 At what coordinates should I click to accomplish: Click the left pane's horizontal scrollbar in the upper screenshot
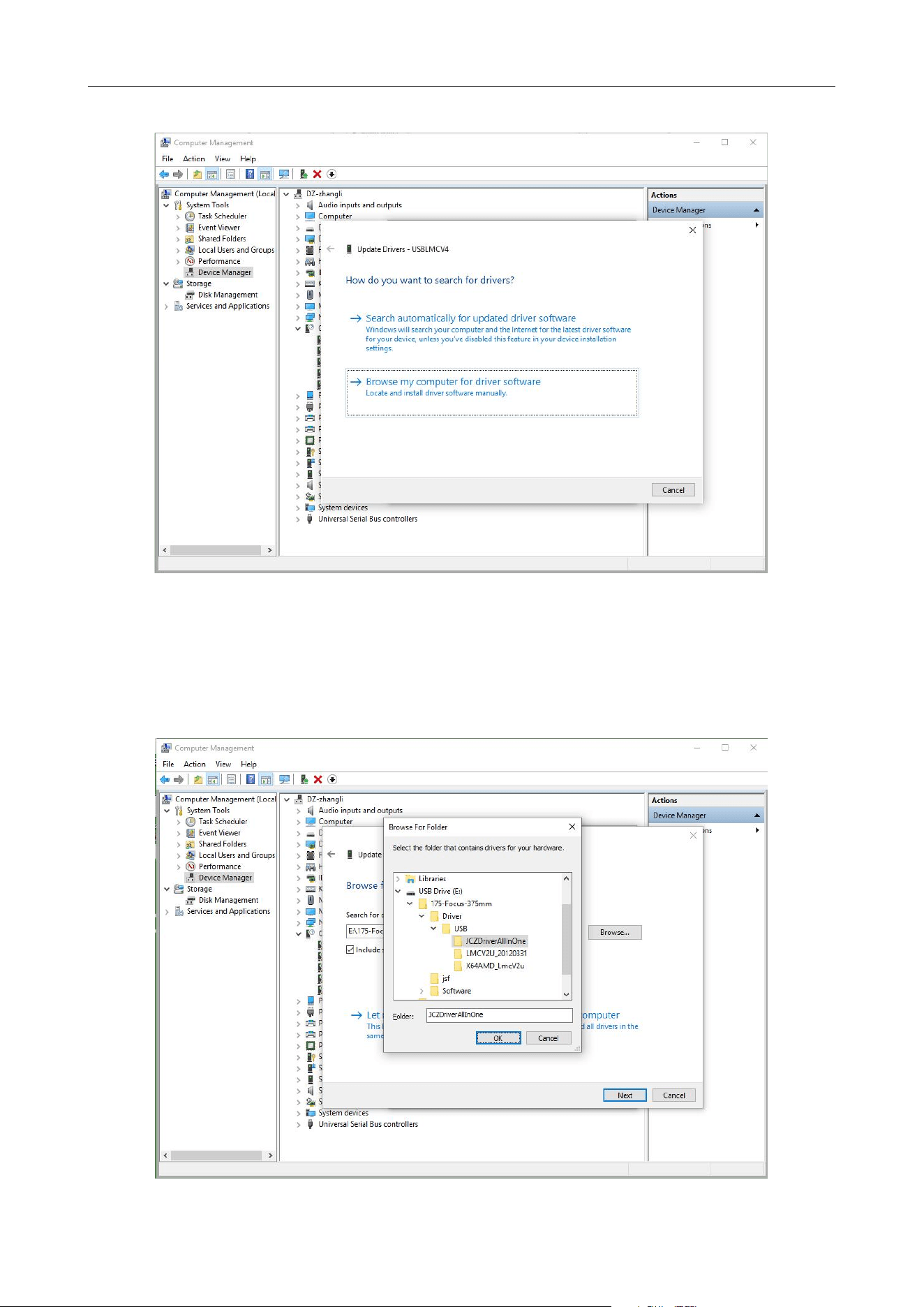click(217, 550)
